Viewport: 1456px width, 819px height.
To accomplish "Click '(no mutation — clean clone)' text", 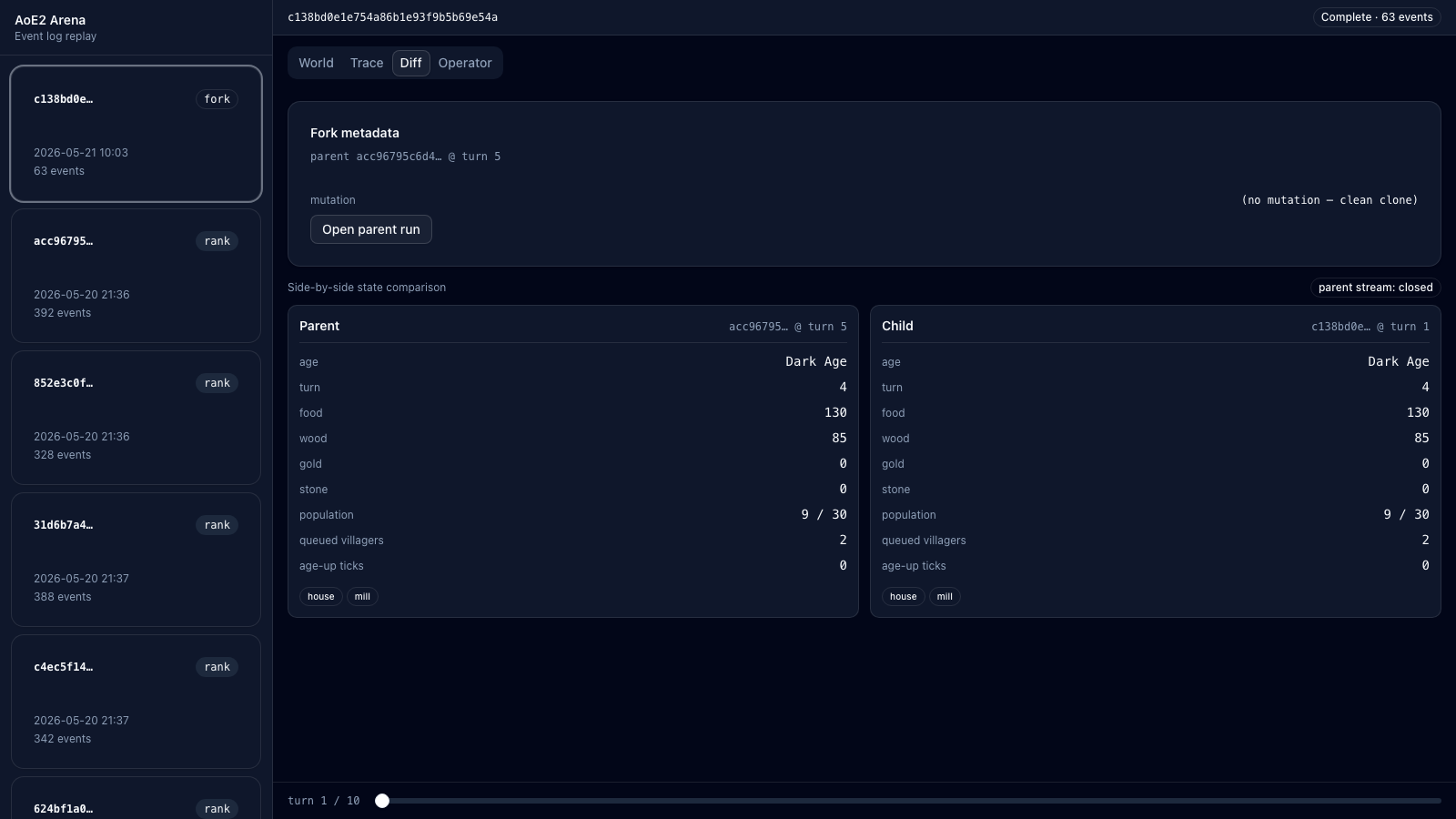I will 1330,200.
